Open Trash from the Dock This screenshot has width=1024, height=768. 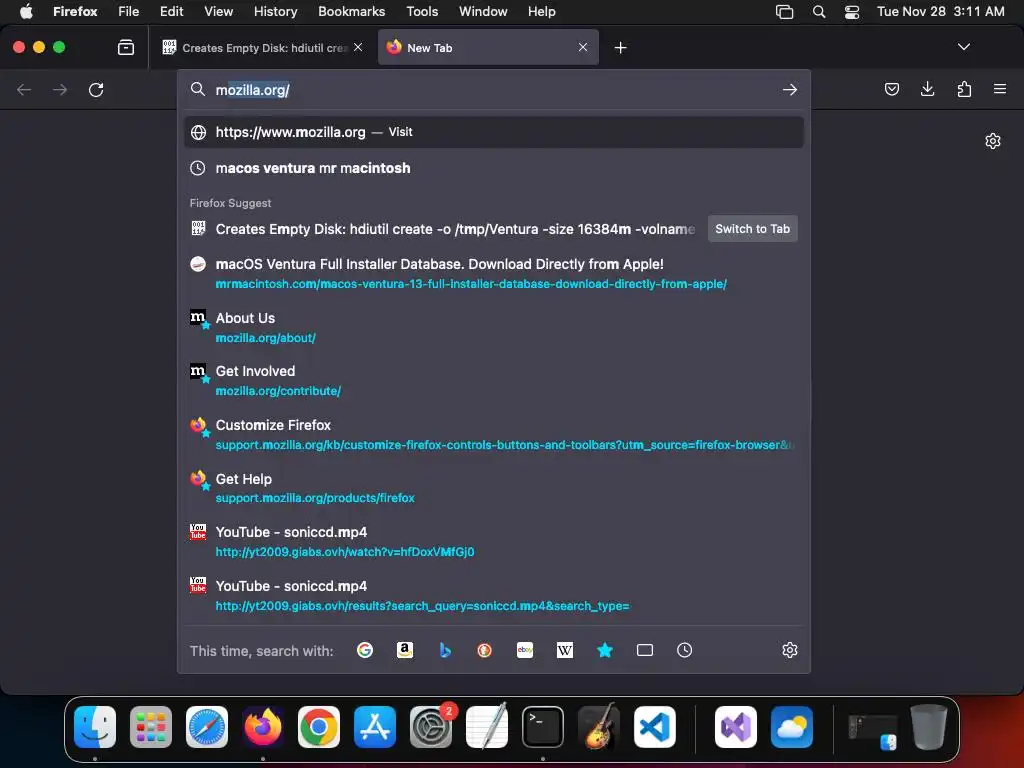pos(929,727)
